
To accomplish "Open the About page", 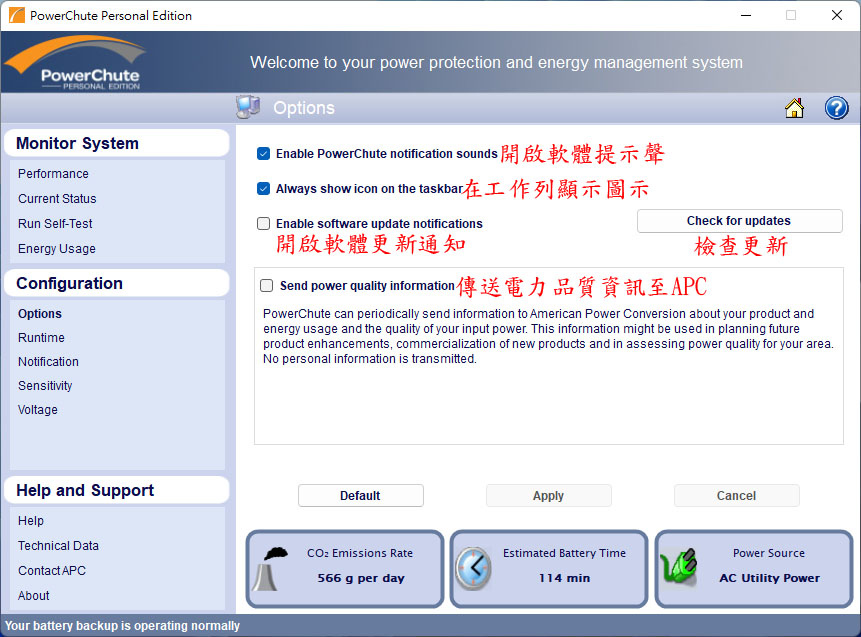I will tap(33, 596).
